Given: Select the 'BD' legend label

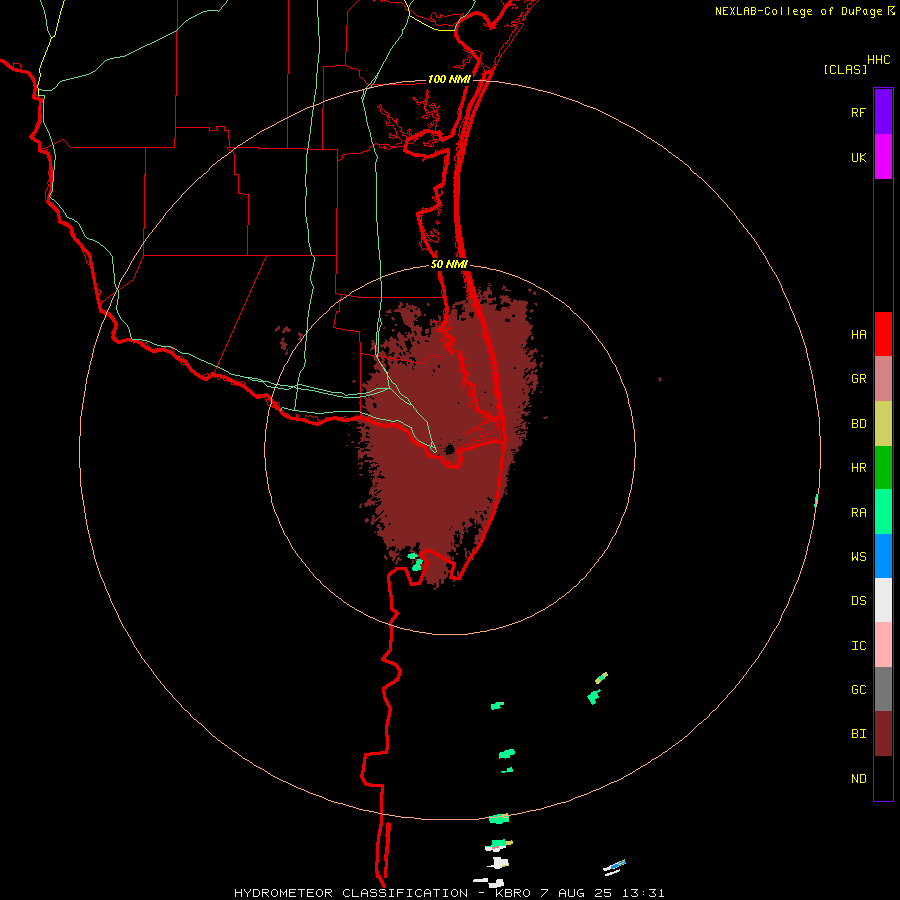Looking at the screenshot, I should (x=858, y=424).
